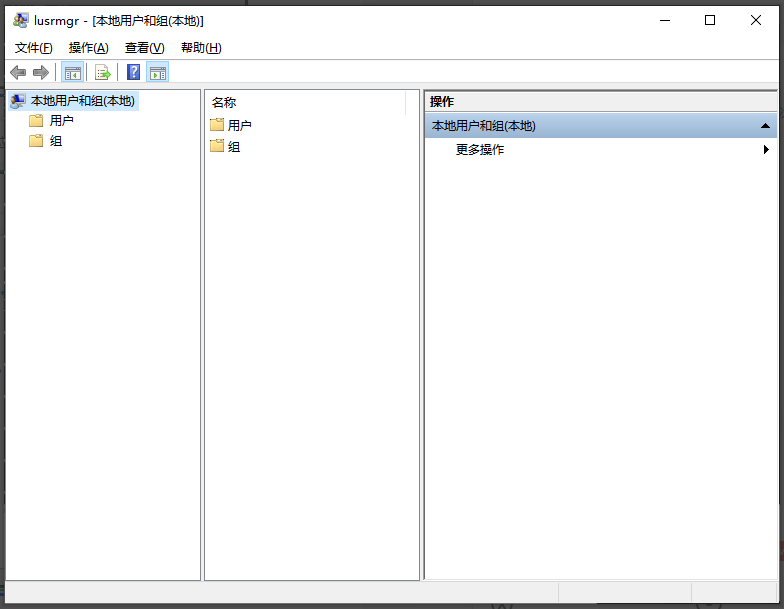This screenshot has width=784, height=609.
Task: Open the 文件(F) menu
Action: pos(34,48)
